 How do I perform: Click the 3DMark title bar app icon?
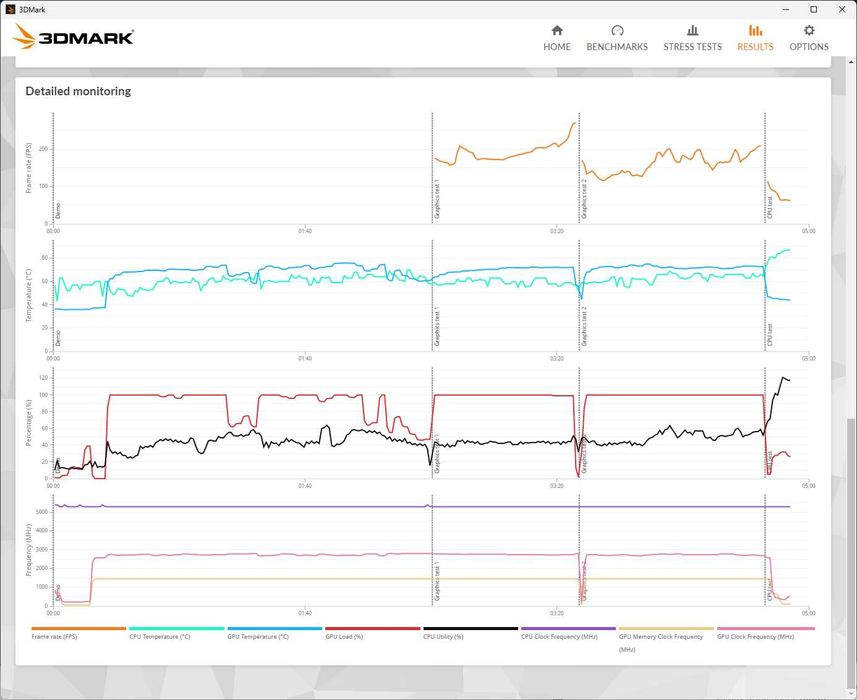point(10,9)
